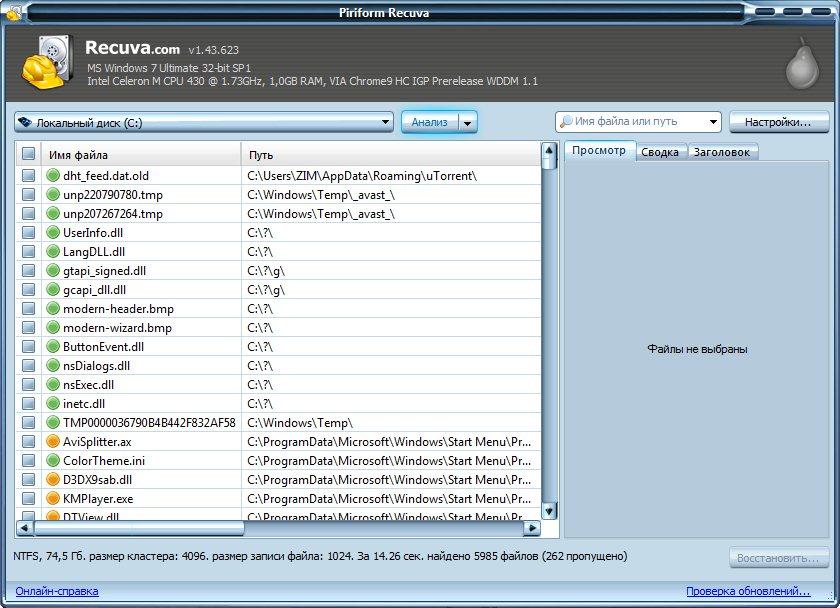840x608 pixels.
Task: Sort by the Путь column header
Action: [x=391, y=155]
